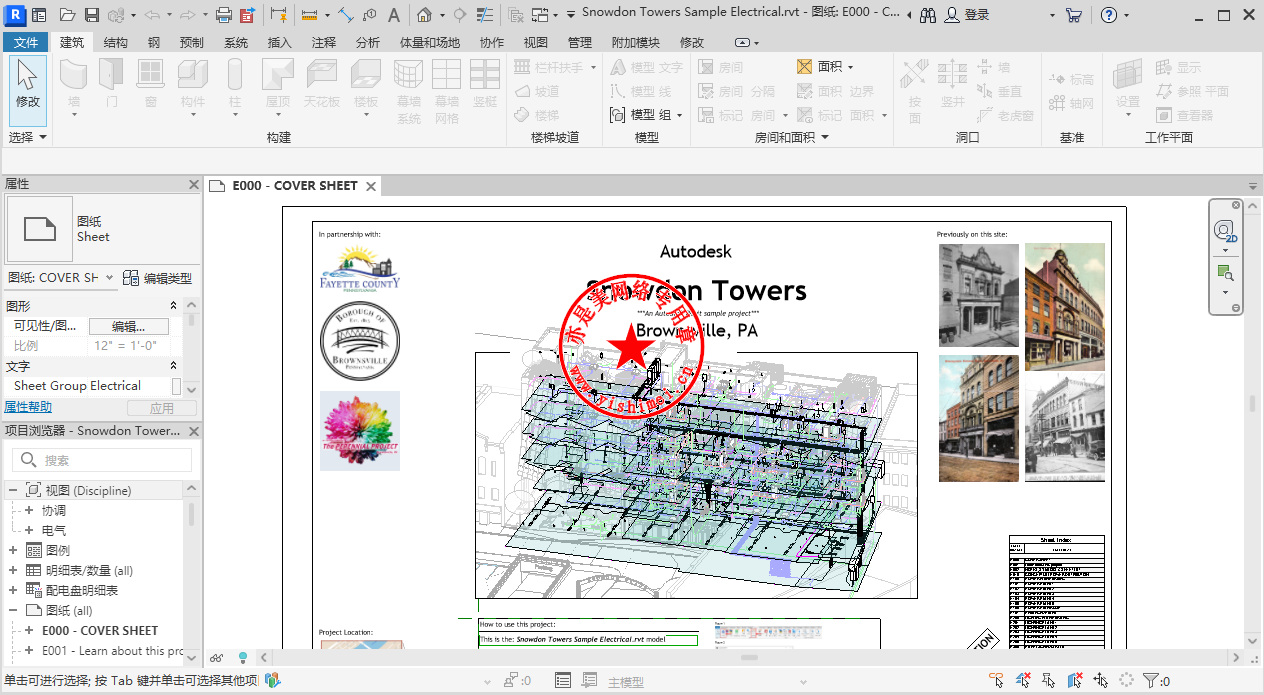Viewport: 1264px width, 695px height.
Task: Click the 编辑类型 (Edit Type) button
Action: [157, 278]
